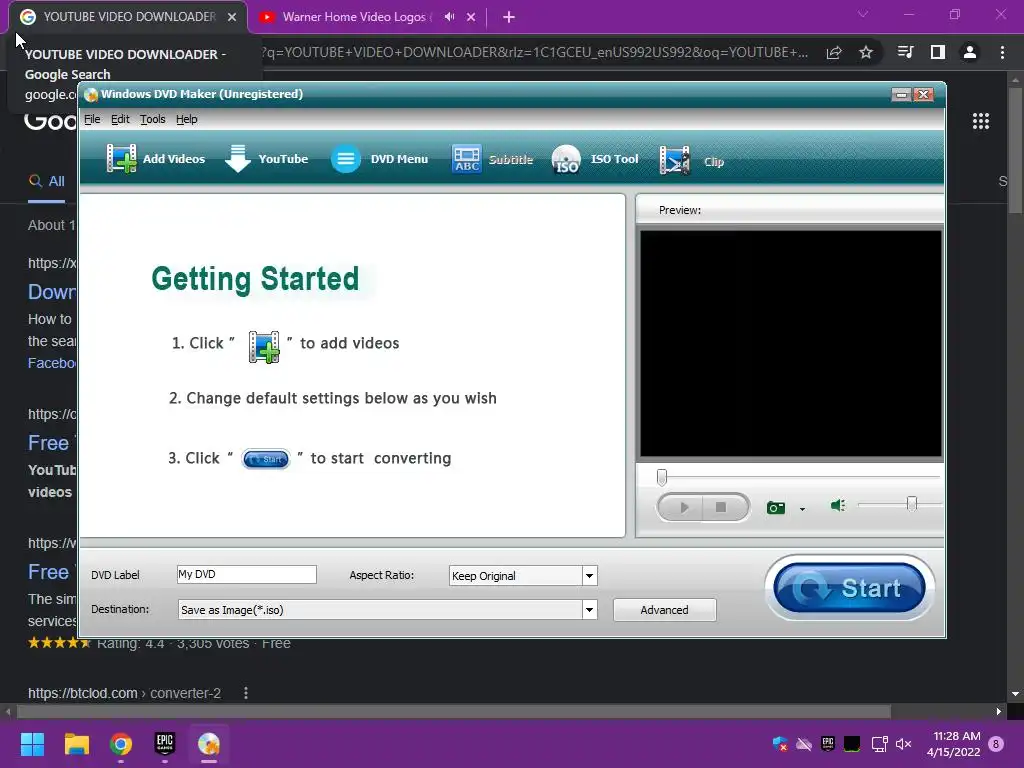Open Chrome media control icon
Image resolution: width=1024 pixels, height=768 pixels.
tap(905, 52)
